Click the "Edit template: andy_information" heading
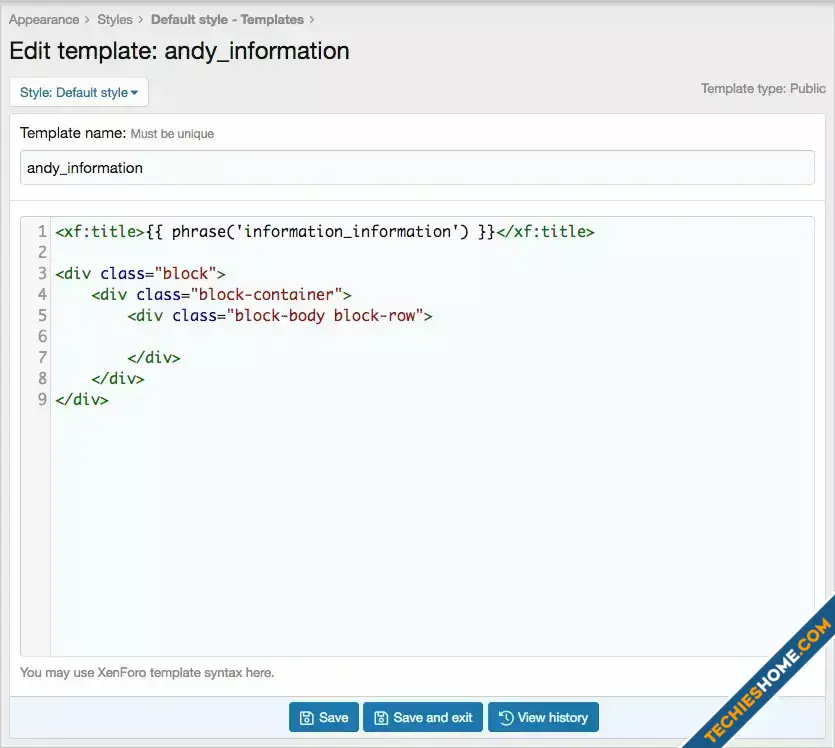The image size is (835, 748). pyautogui.click(x=179, y=51)
